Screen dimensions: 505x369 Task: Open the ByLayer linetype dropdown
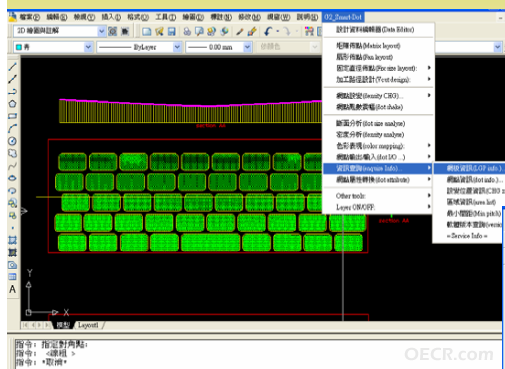pyautogui.click(x=177, y=47)
